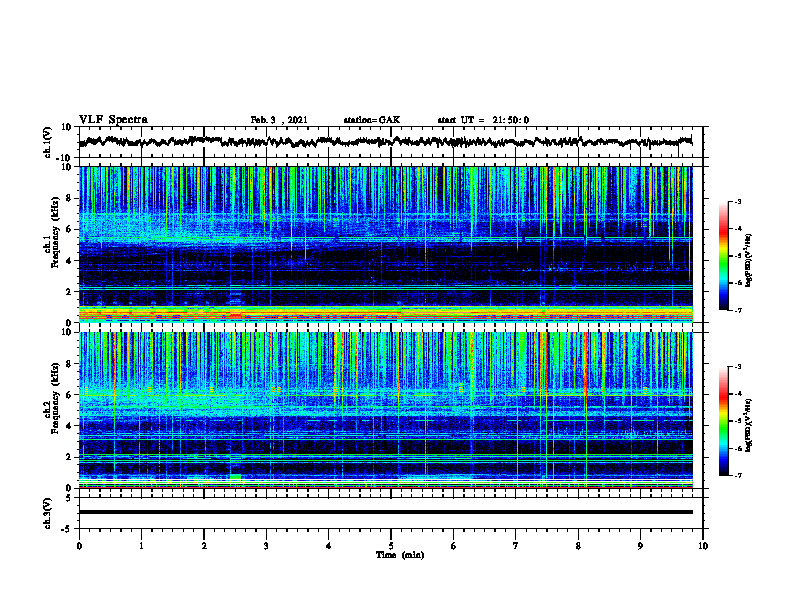Click the -3 label on ch.1 color bar

(737, 201)
